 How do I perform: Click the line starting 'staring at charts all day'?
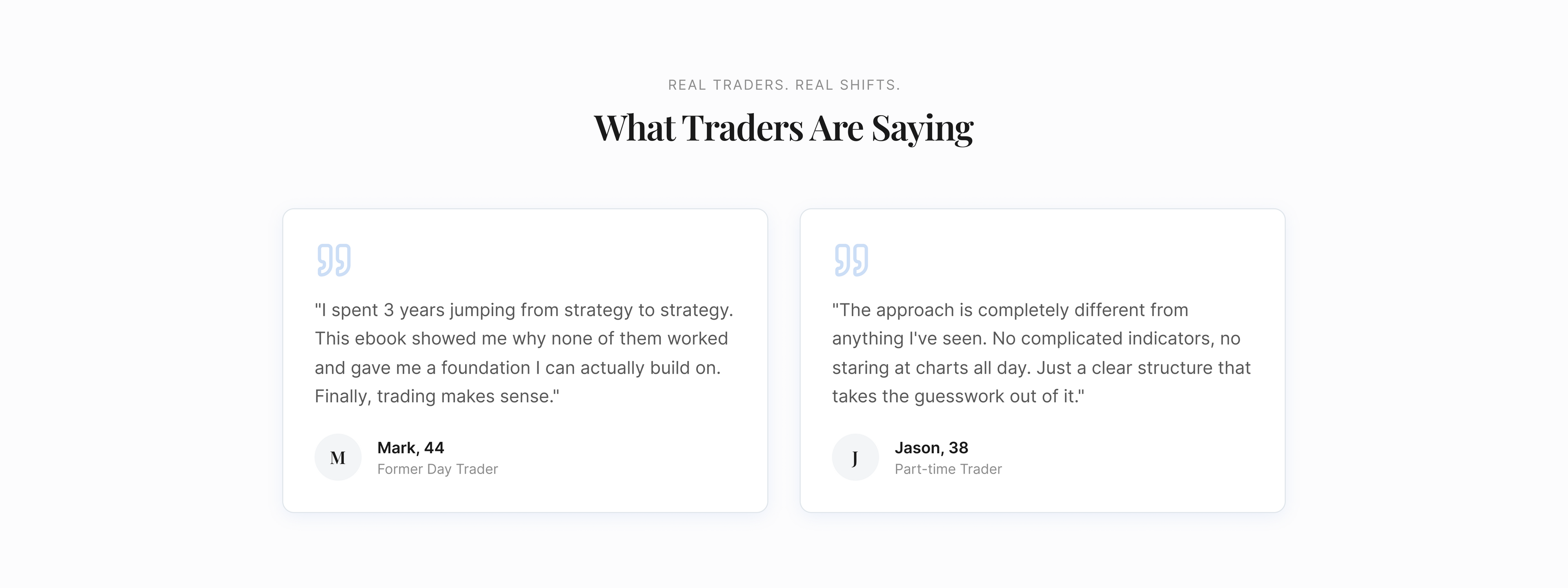pos(1041,368)
